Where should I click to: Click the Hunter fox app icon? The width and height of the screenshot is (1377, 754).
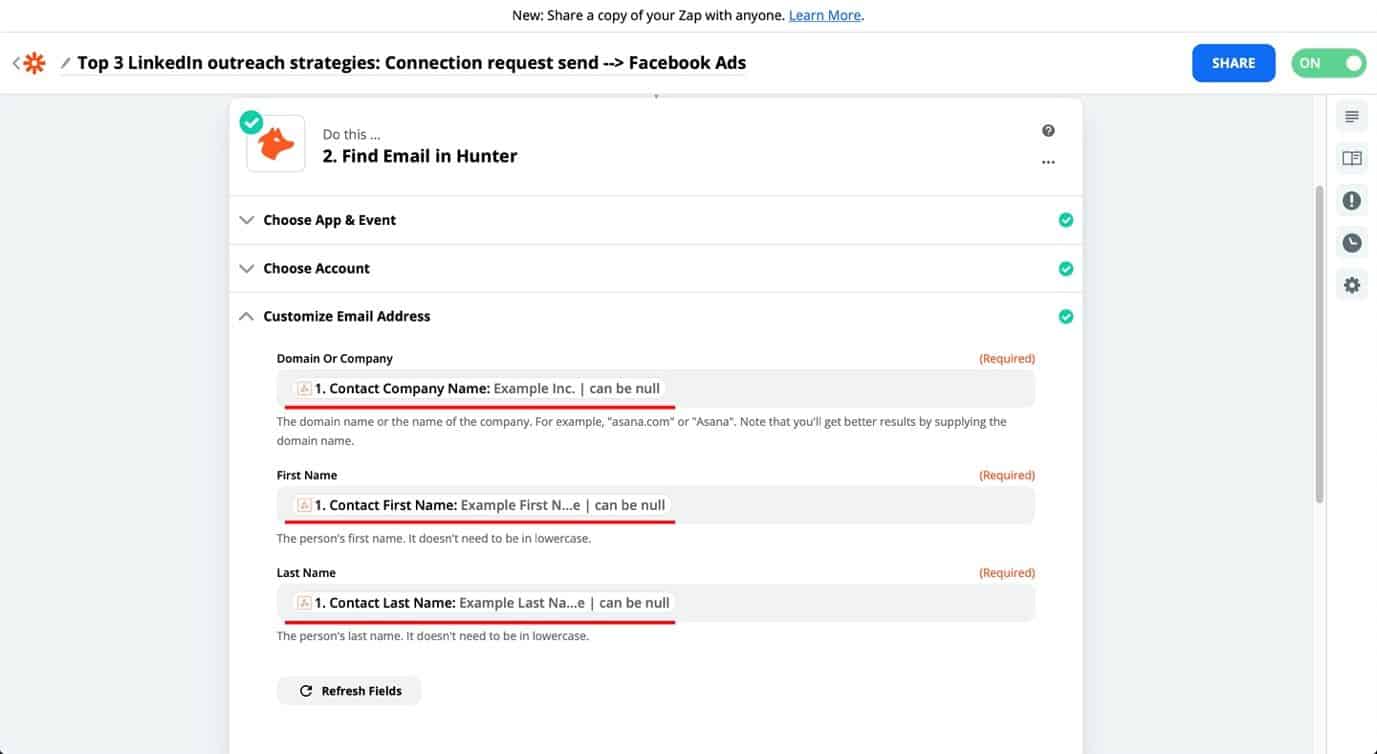pyautogui.click(x=276, y=144)
